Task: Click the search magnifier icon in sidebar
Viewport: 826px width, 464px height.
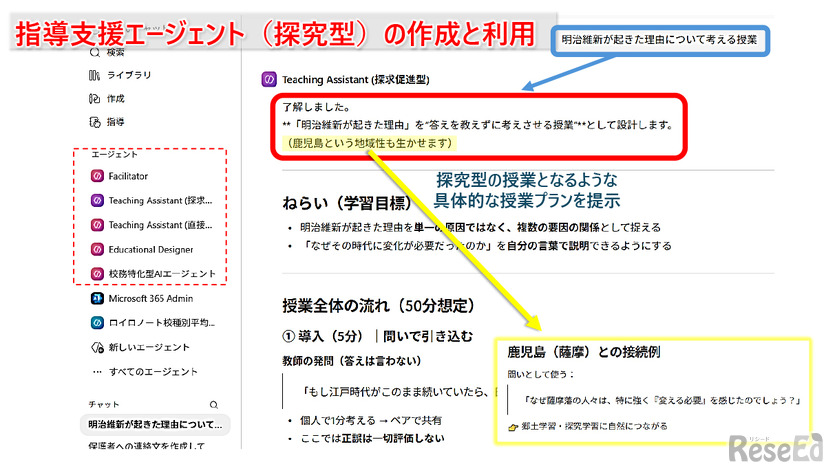Action: tap(95, 52)
